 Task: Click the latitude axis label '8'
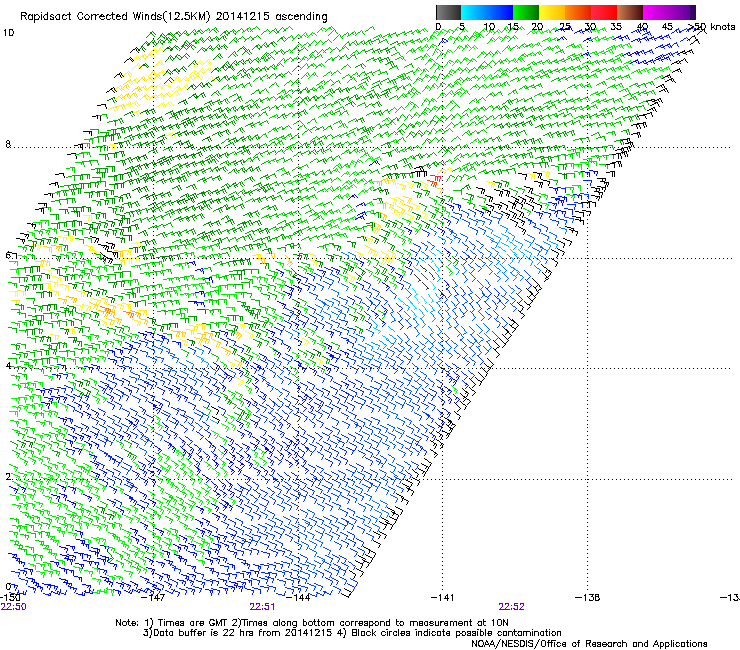tap(8, 144)
